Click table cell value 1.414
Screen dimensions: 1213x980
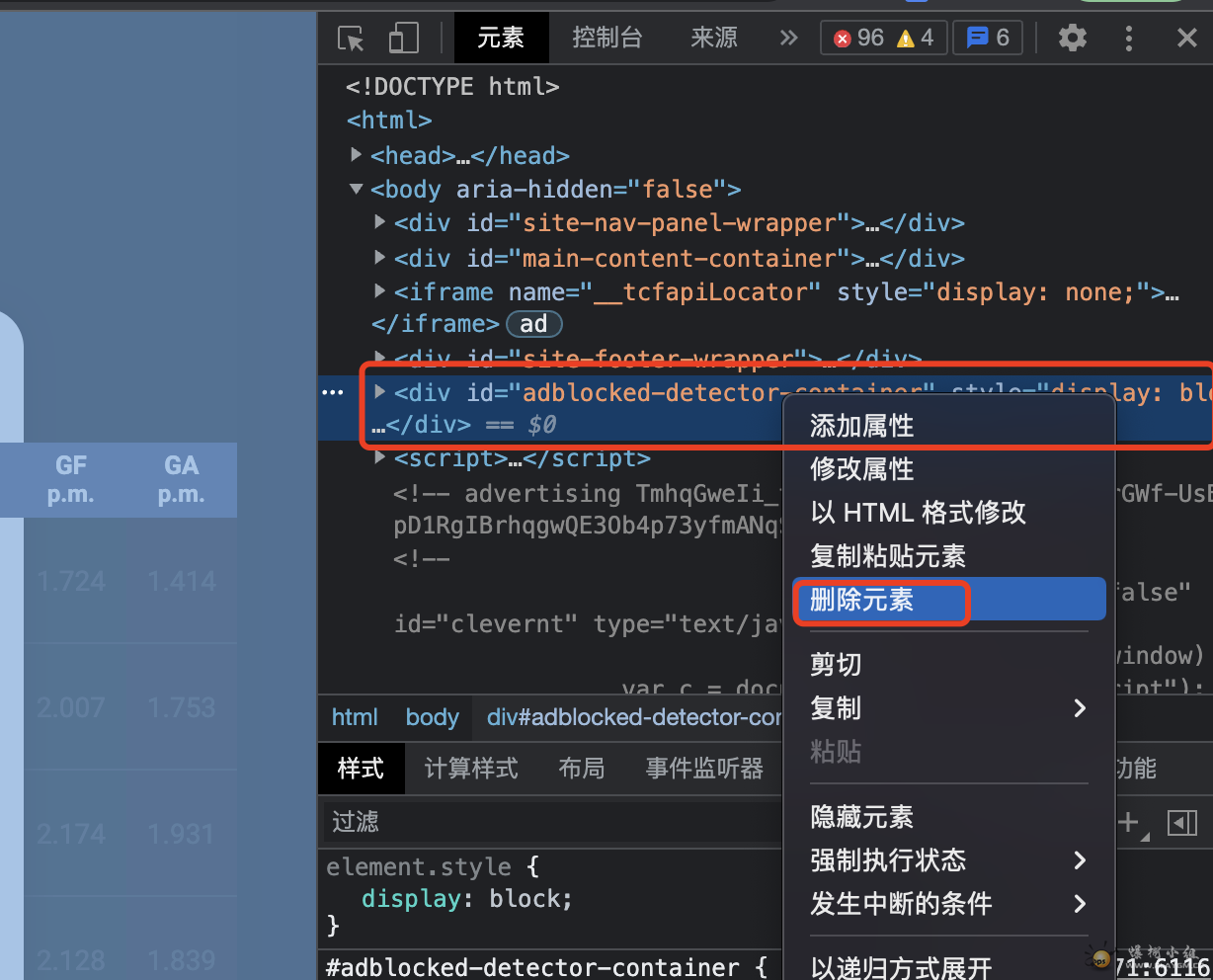[182, 581]
